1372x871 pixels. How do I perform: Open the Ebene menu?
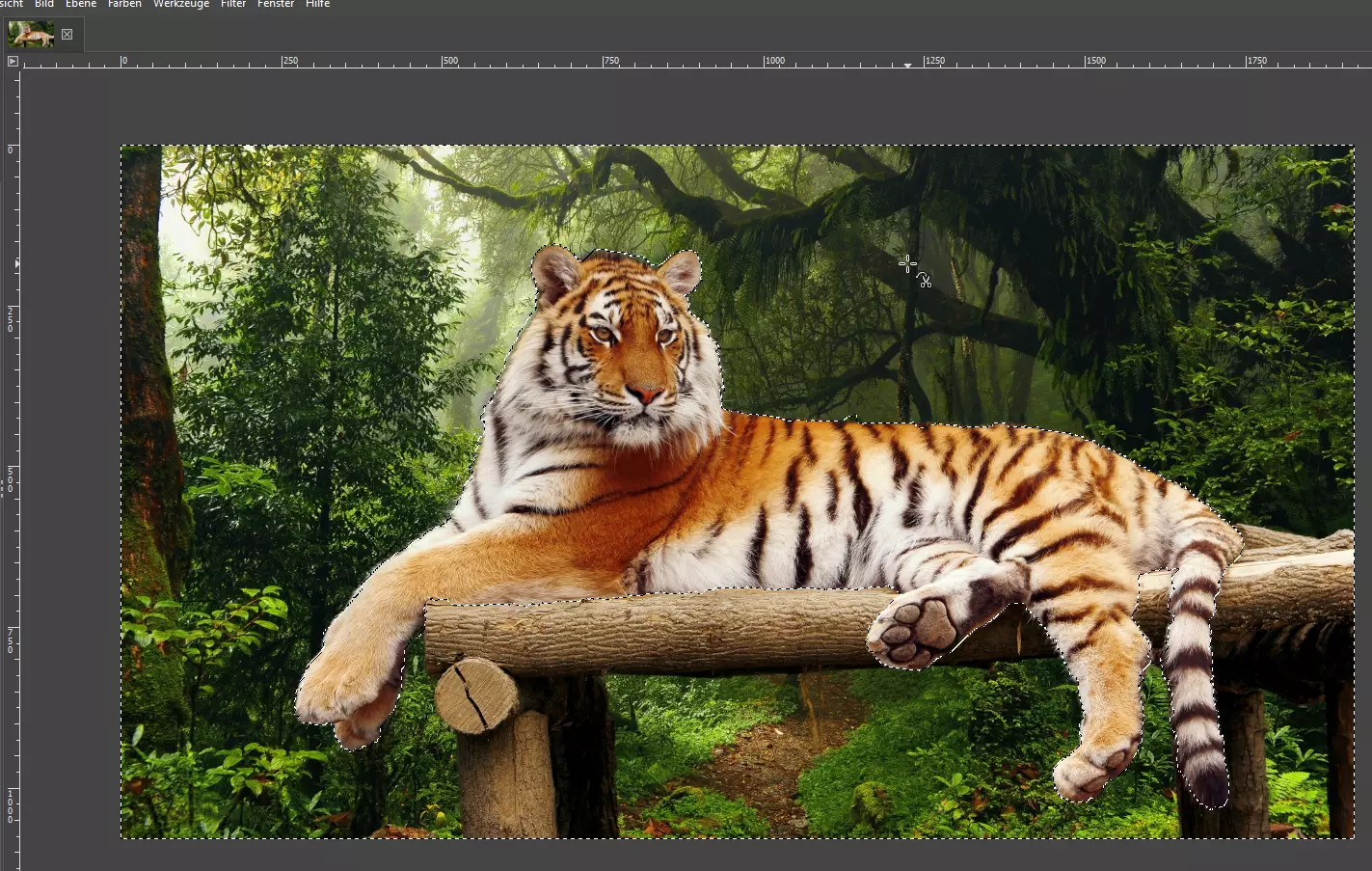coord(81,5)
